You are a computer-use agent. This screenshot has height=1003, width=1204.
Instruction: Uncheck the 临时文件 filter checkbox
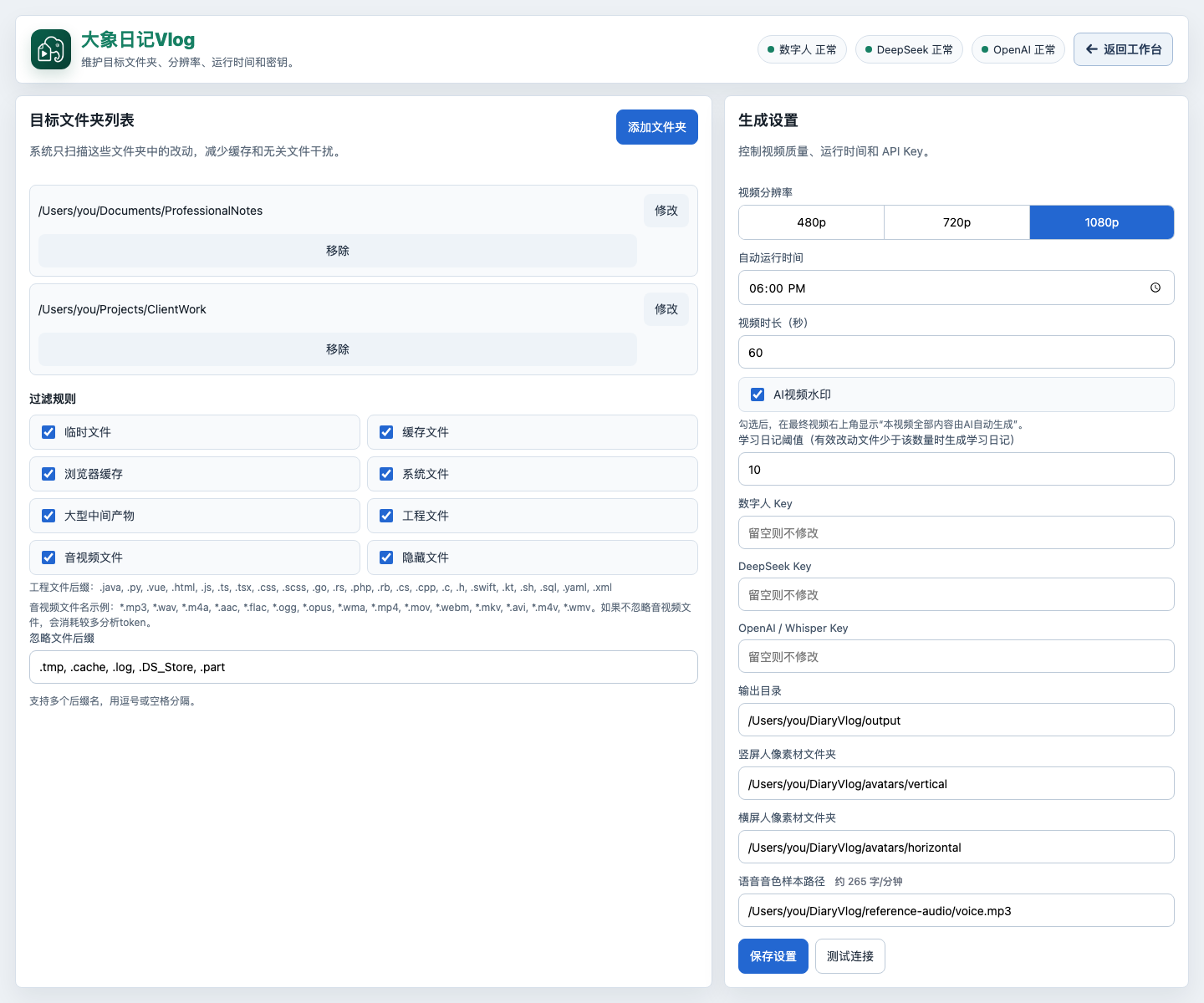click(x=48, y=432)
